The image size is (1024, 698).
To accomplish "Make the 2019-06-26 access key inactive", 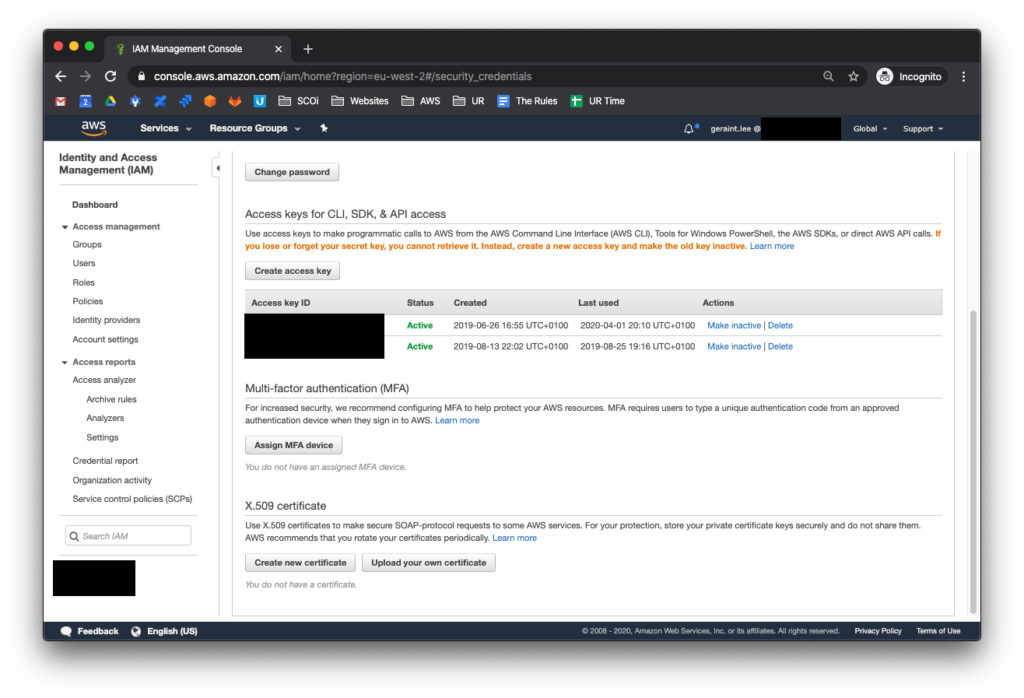I will pos(734,326).
